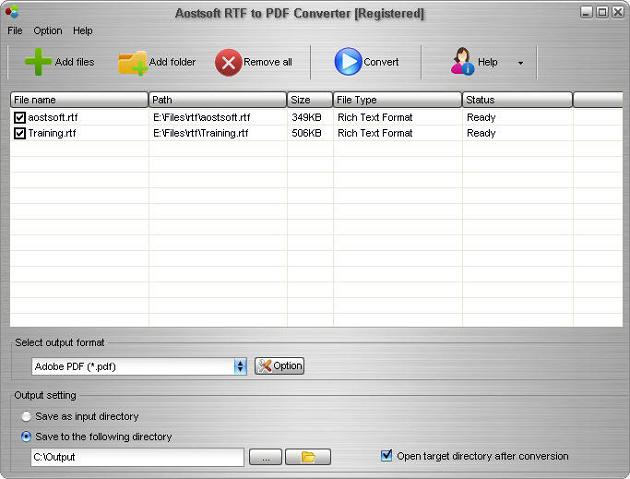630x479 pixels.
Task: Select the Training.rtf file name
Action: tap(52, 133)
